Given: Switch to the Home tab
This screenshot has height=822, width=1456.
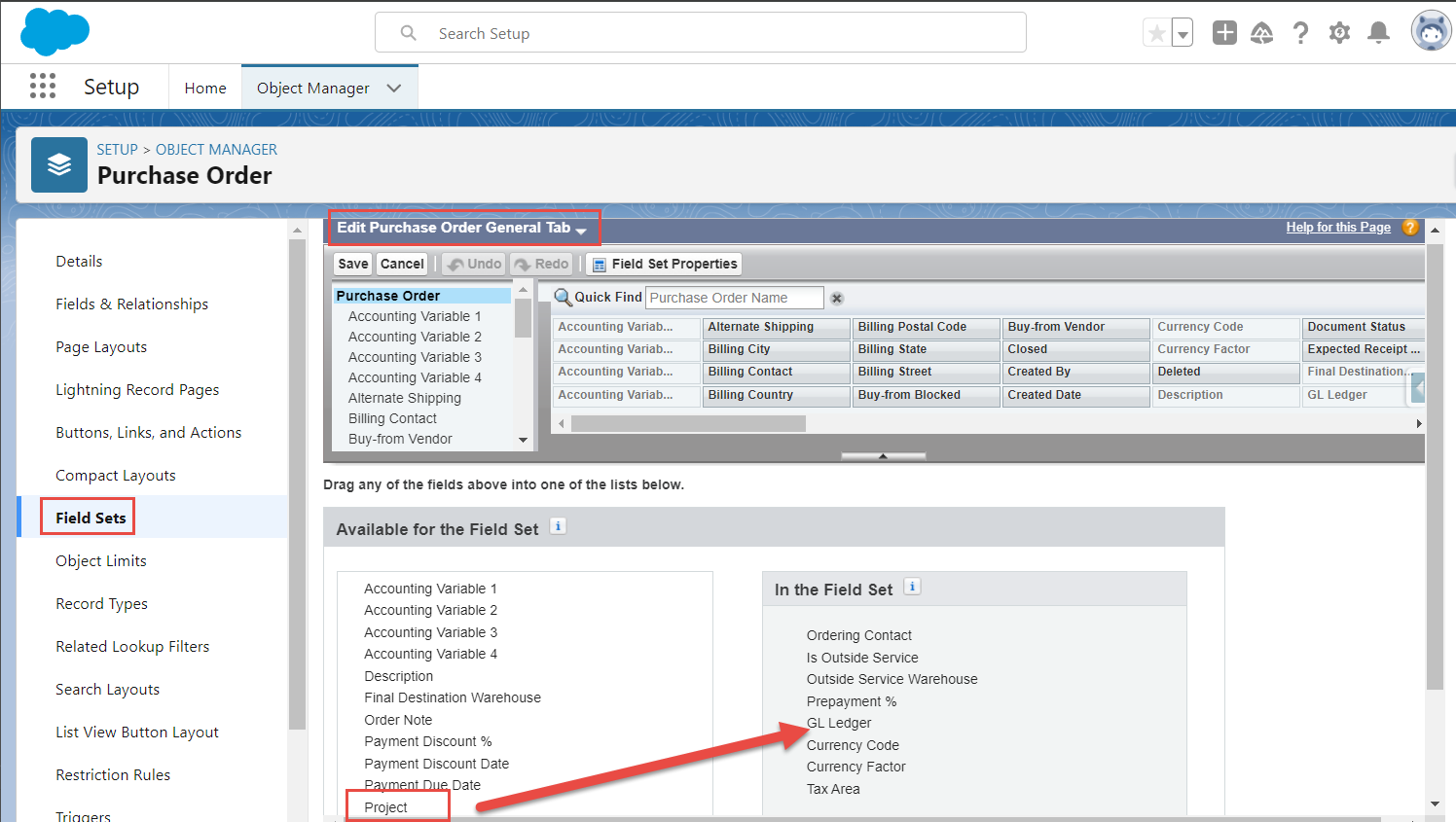Looking at the screenshot, I should point(205,88).
